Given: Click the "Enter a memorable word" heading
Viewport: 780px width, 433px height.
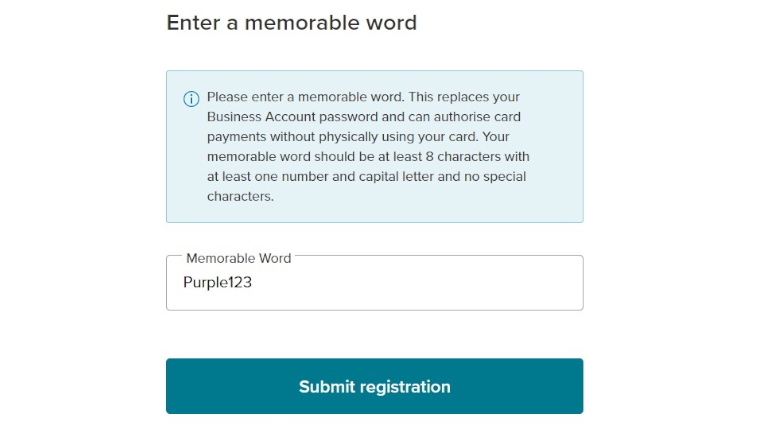Looking at the screenshot, I should pyautogui.click(x=292, y=23).
